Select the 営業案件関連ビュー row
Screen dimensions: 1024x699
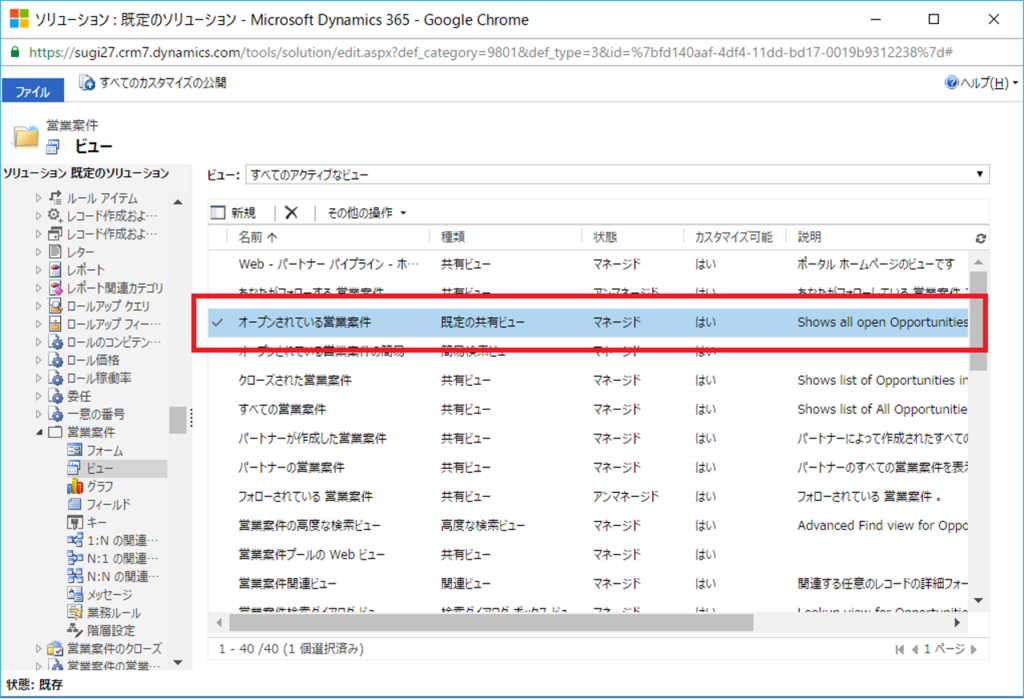pyautogui.click(x=588, y=583)
